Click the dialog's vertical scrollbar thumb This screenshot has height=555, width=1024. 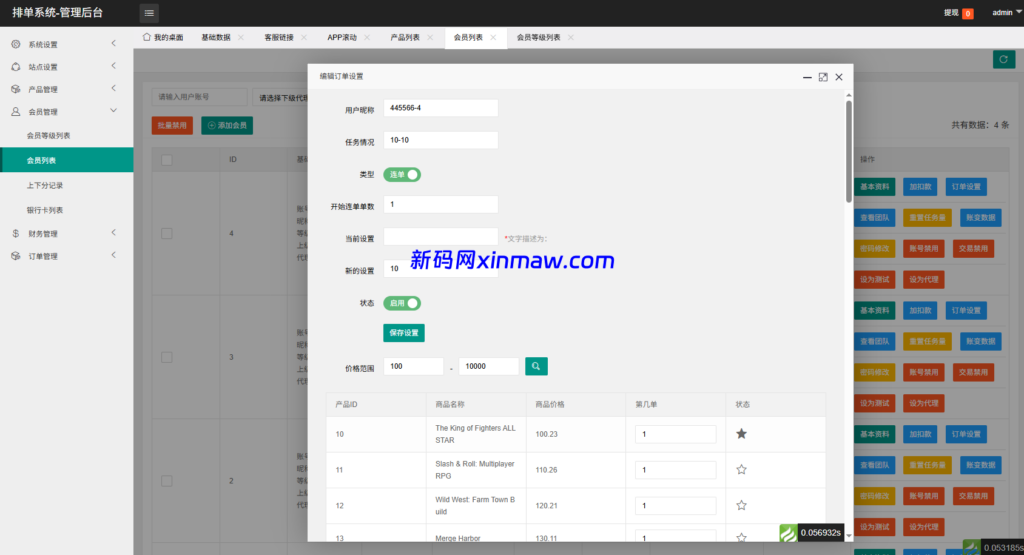848,151
